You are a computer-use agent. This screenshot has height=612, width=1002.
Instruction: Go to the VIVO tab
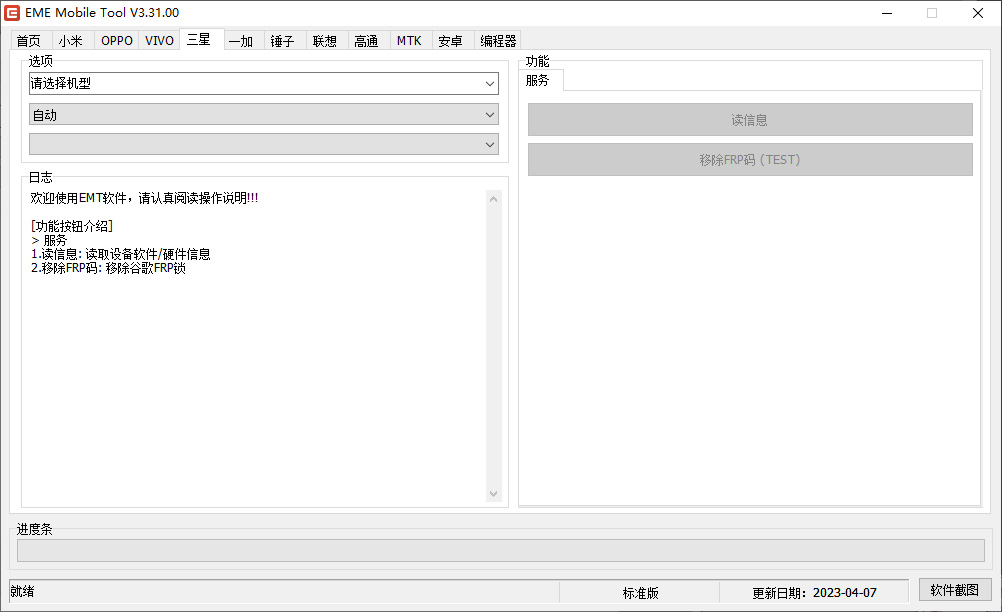(x=159, y=41)
